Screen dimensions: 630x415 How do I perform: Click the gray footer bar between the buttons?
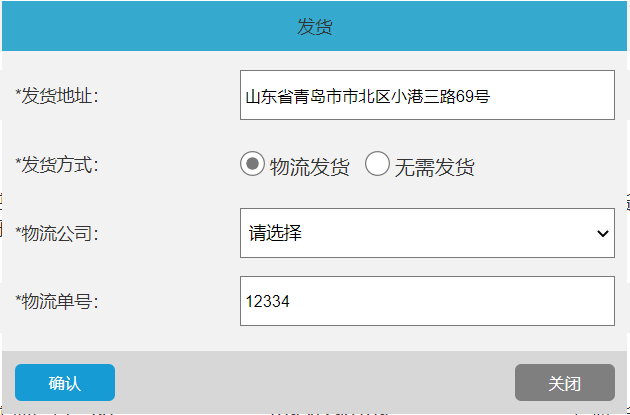click(315, 382)
